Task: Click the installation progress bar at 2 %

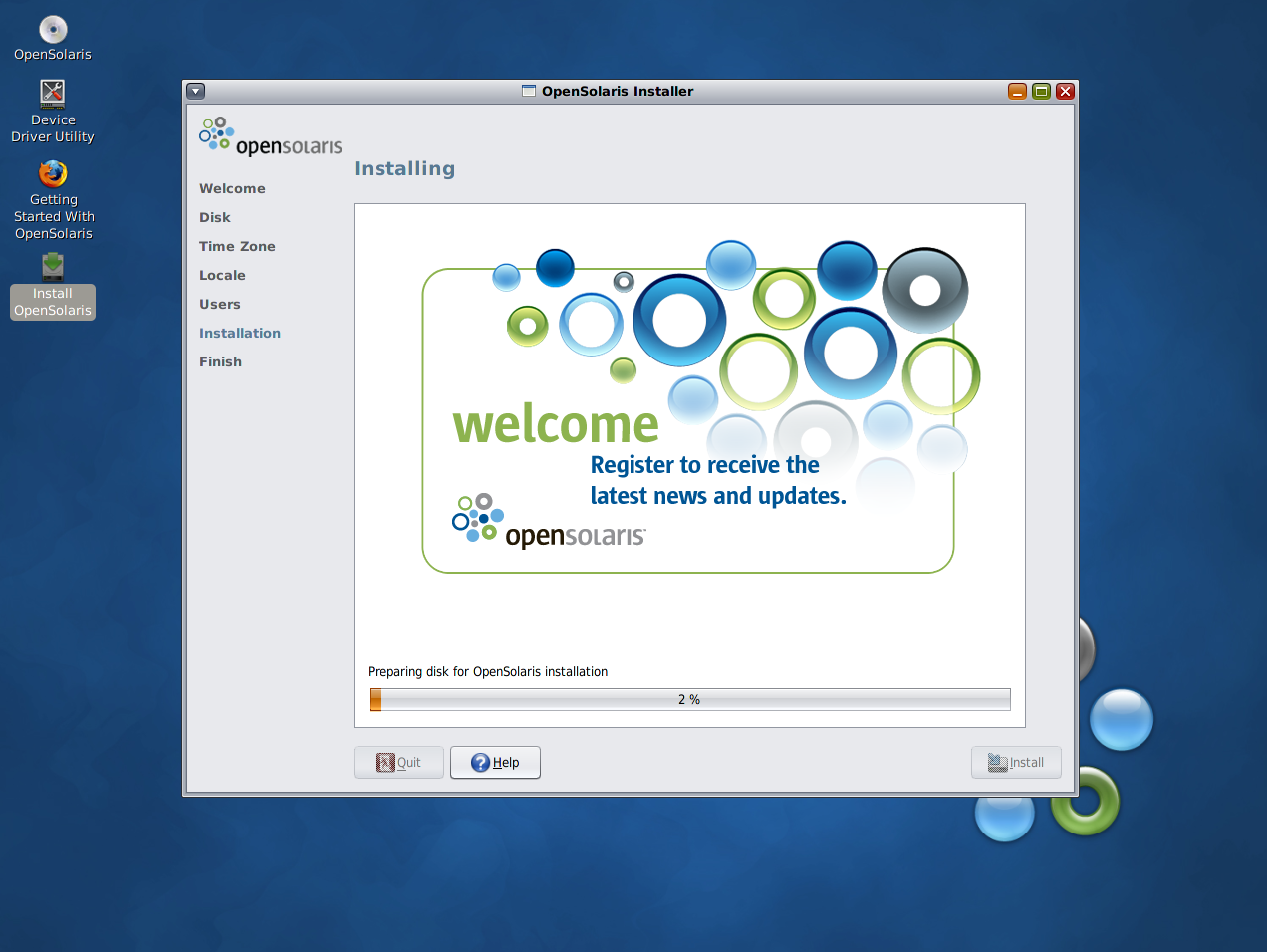Action: (689, 699)
